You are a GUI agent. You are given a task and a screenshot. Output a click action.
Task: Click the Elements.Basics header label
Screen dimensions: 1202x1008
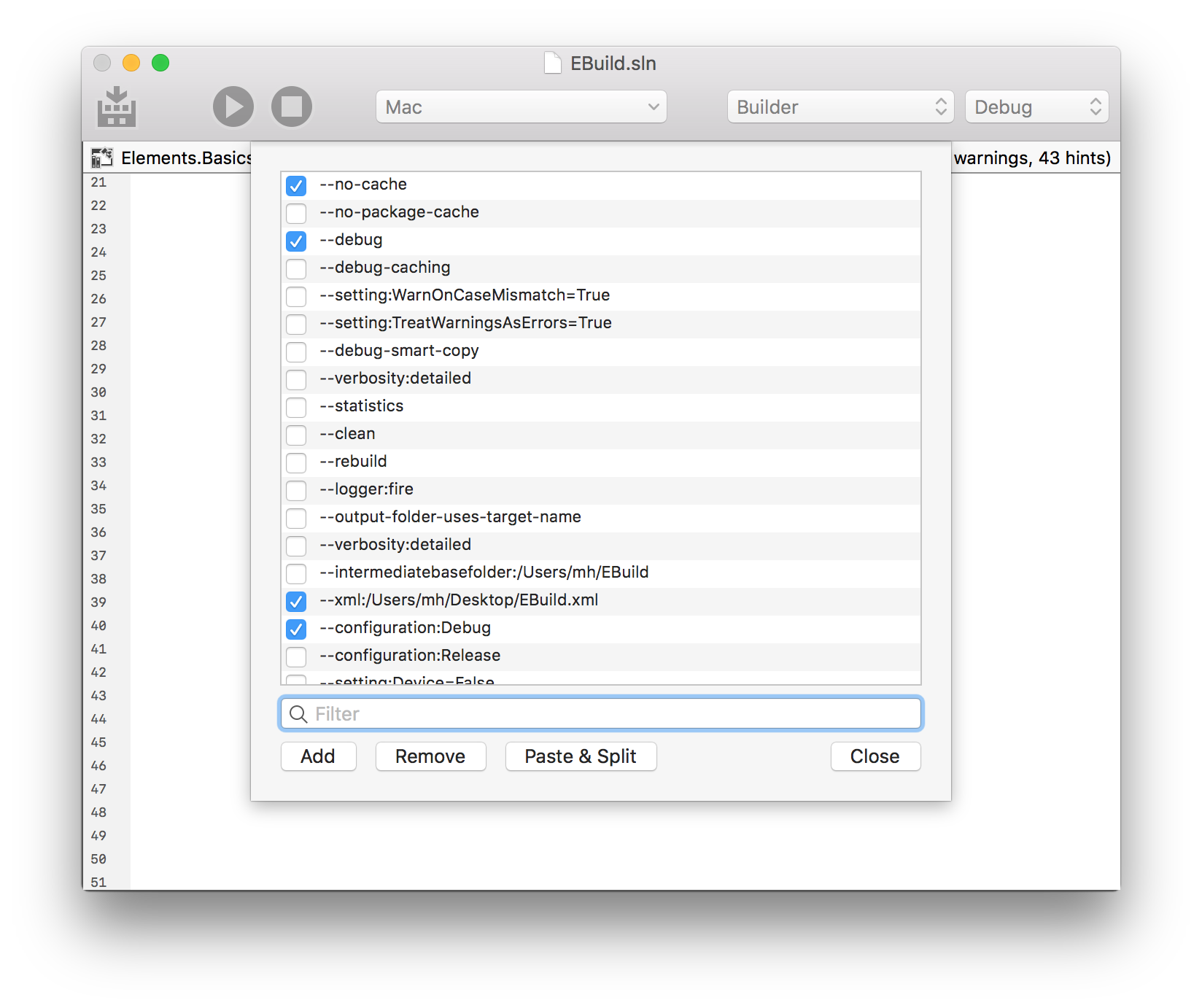coord(186,158)
